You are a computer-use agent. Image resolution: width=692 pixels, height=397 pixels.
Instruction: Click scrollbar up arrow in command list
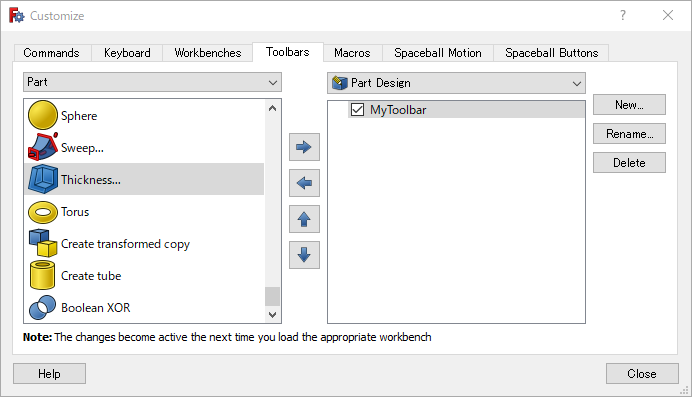(272, 108)
